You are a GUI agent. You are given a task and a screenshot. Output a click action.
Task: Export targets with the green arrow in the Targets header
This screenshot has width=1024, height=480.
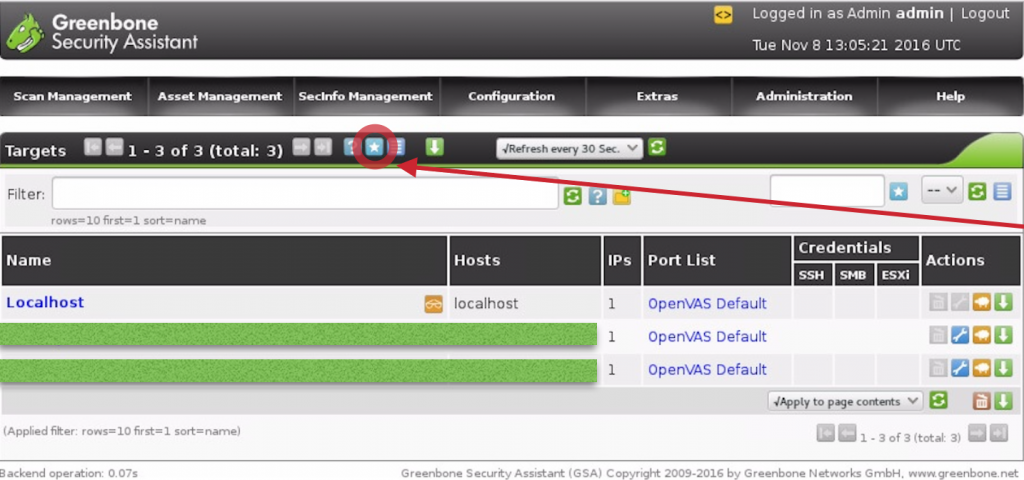pyautogui.click(x=434, y=148)
